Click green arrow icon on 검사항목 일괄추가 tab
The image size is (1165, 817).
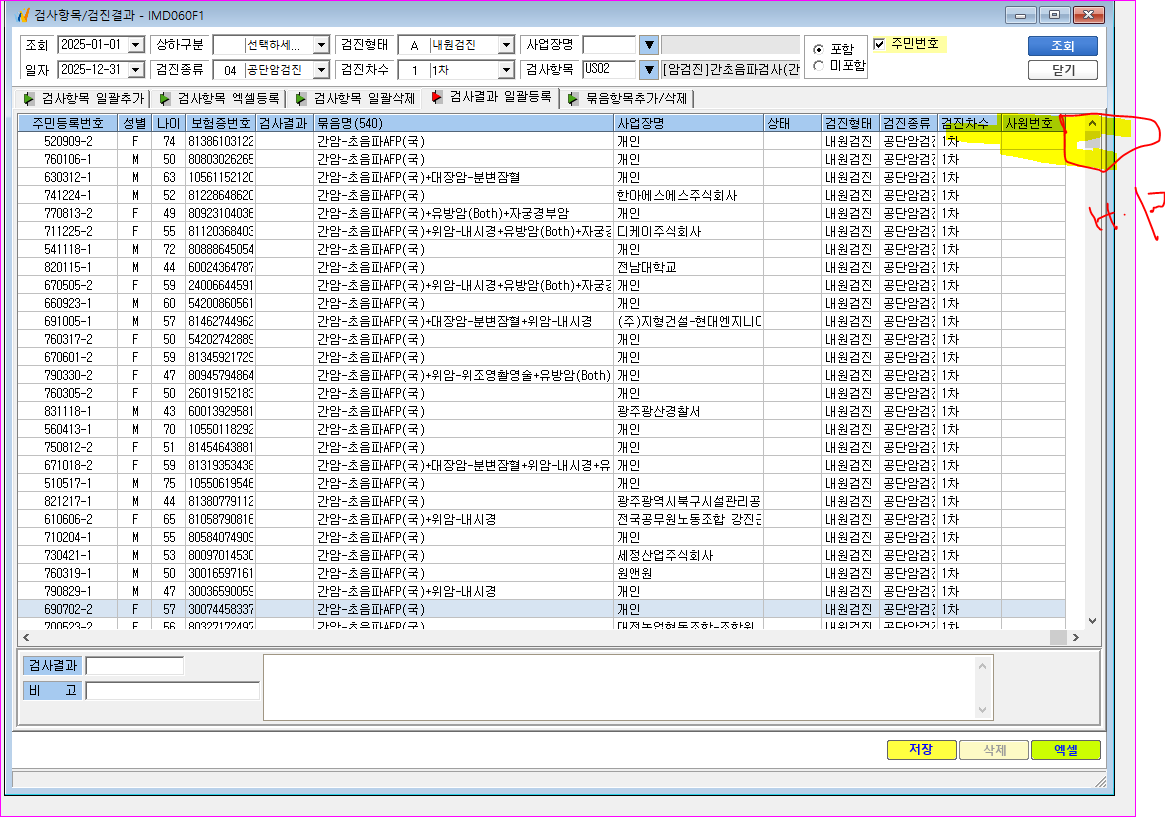pyautogui.click(x=29, y=99)
